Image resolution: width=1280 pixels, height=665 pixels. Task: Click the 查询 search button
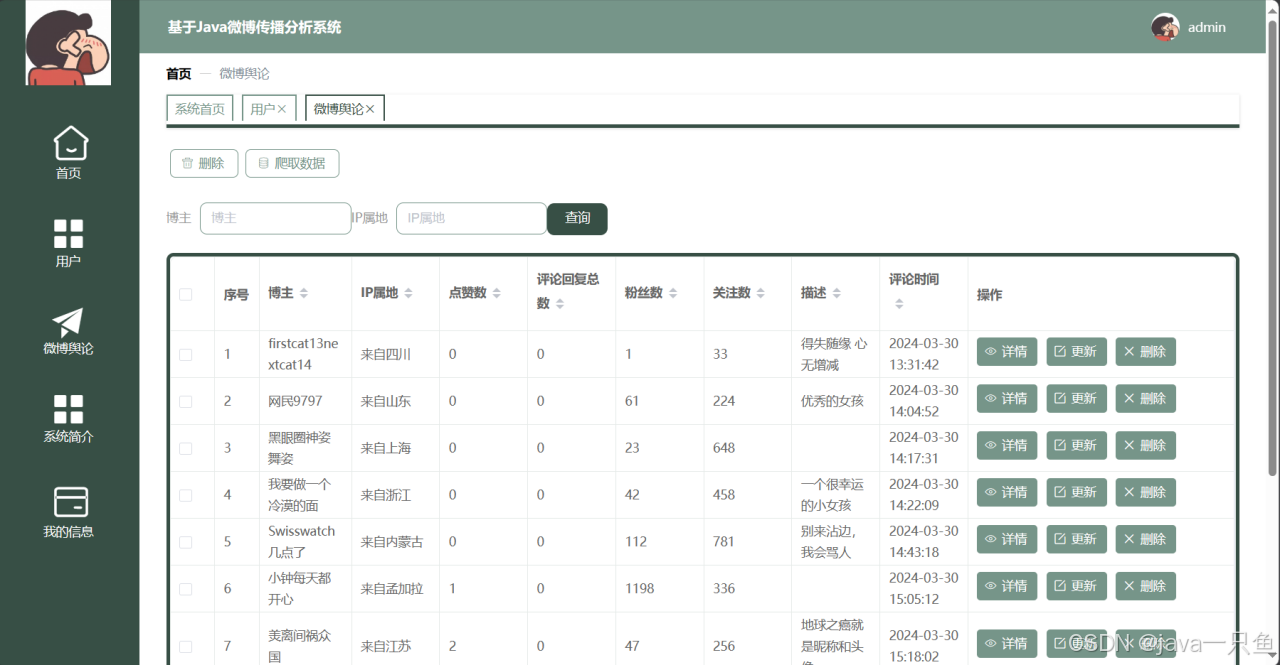coord(577,218)
